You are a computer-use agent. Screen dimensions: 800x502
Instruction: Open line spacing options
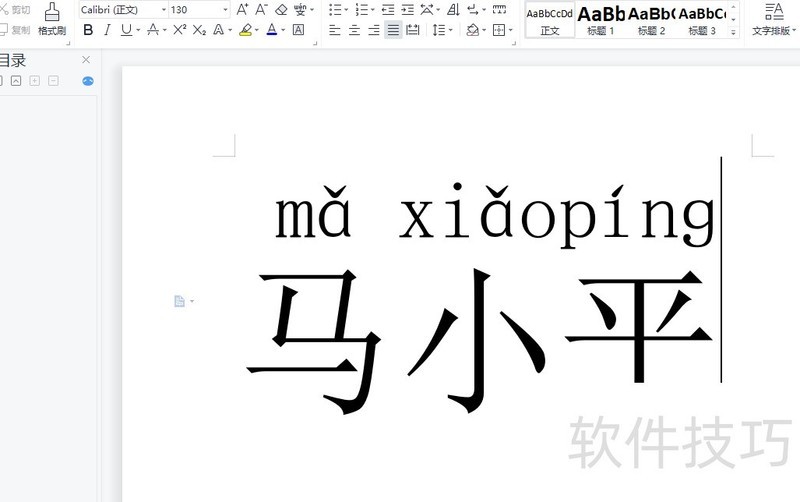click(x=439, y=31)
